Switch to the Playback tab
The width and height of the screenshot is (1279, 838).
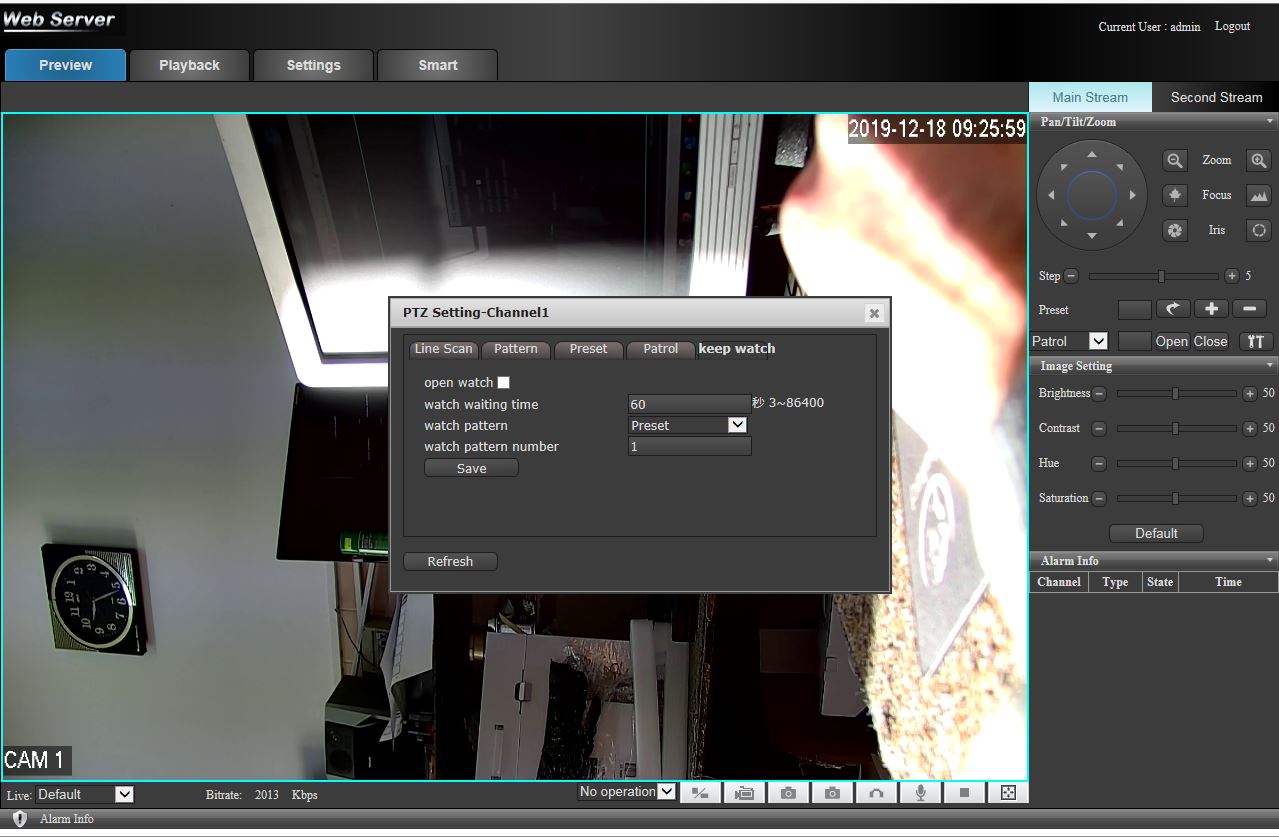coord(189,65)
